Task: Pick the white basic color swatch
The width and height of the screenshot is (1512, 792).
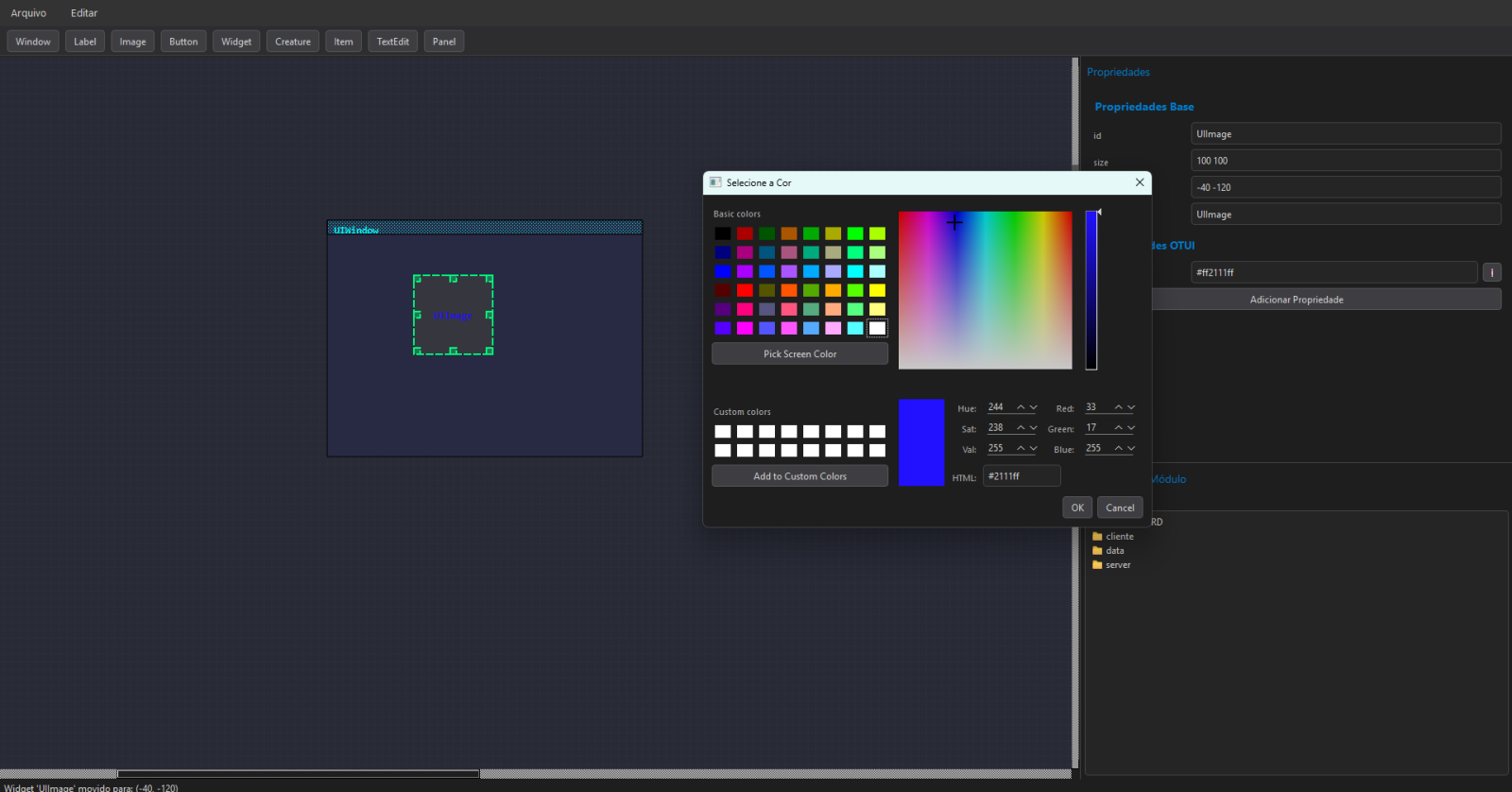Action: tap(877, 328)
